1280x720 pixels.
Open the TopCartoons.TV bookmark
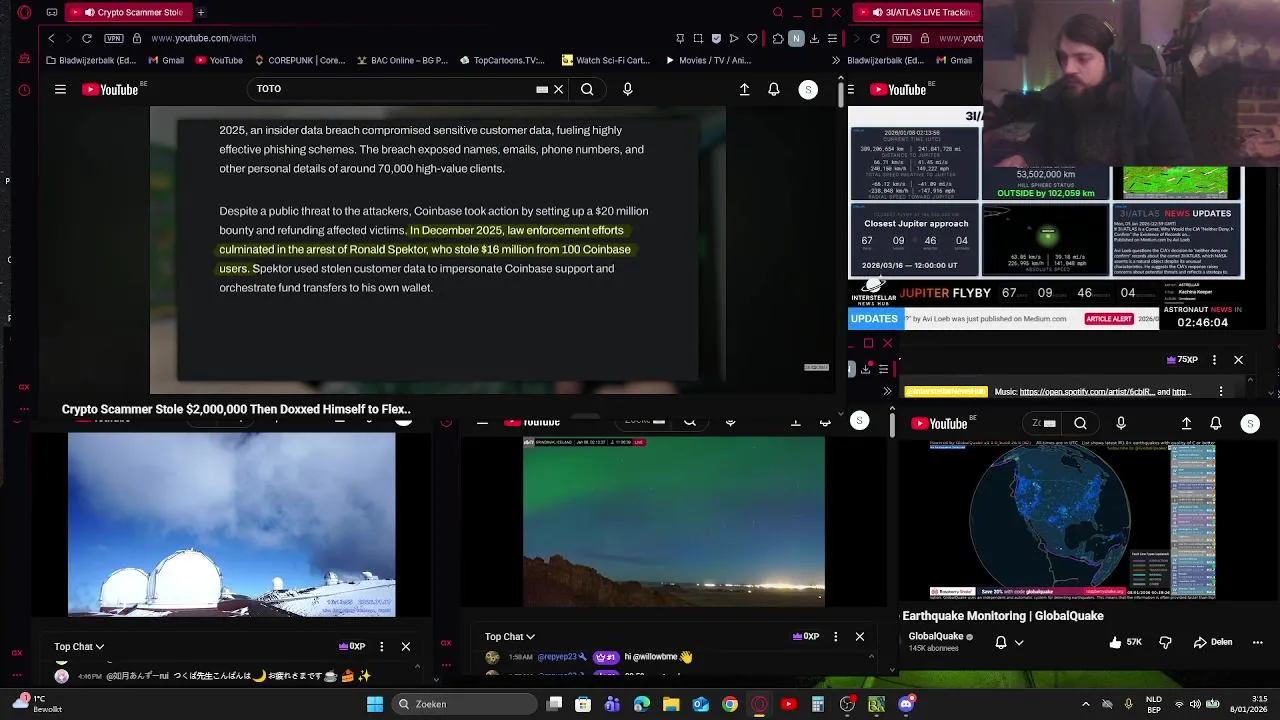(x=502, y=60)
